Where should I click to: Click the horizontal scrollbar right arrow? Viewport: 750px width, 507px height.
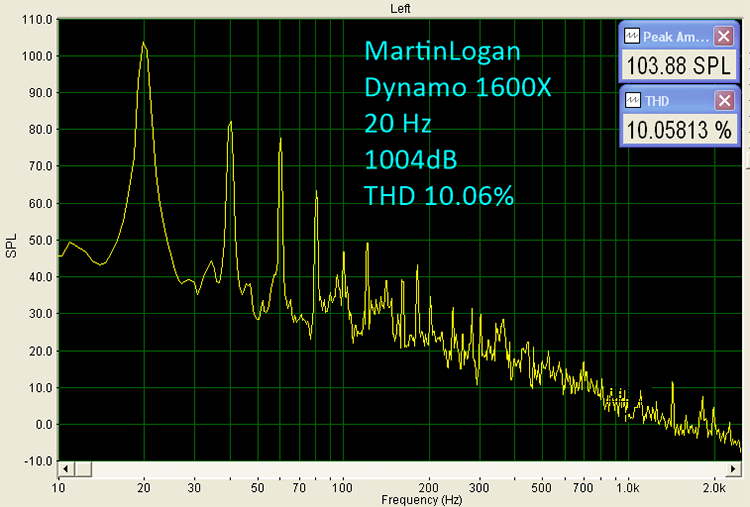point(735,468)
